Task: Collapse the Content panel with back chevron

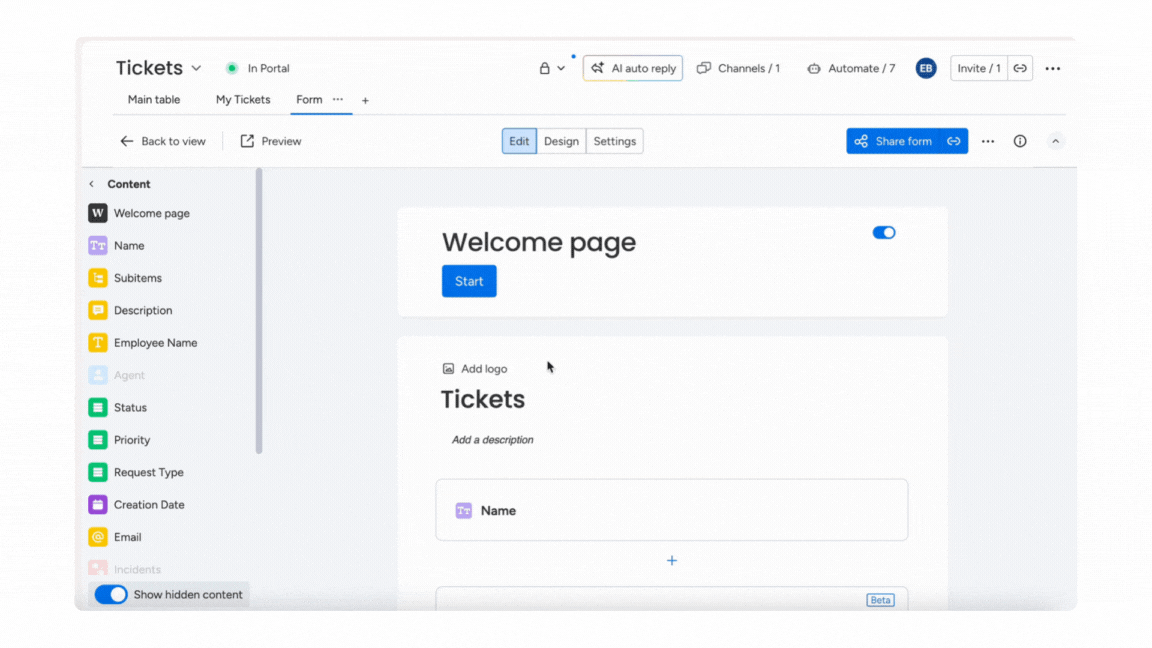Action: (x=92, y=184)
